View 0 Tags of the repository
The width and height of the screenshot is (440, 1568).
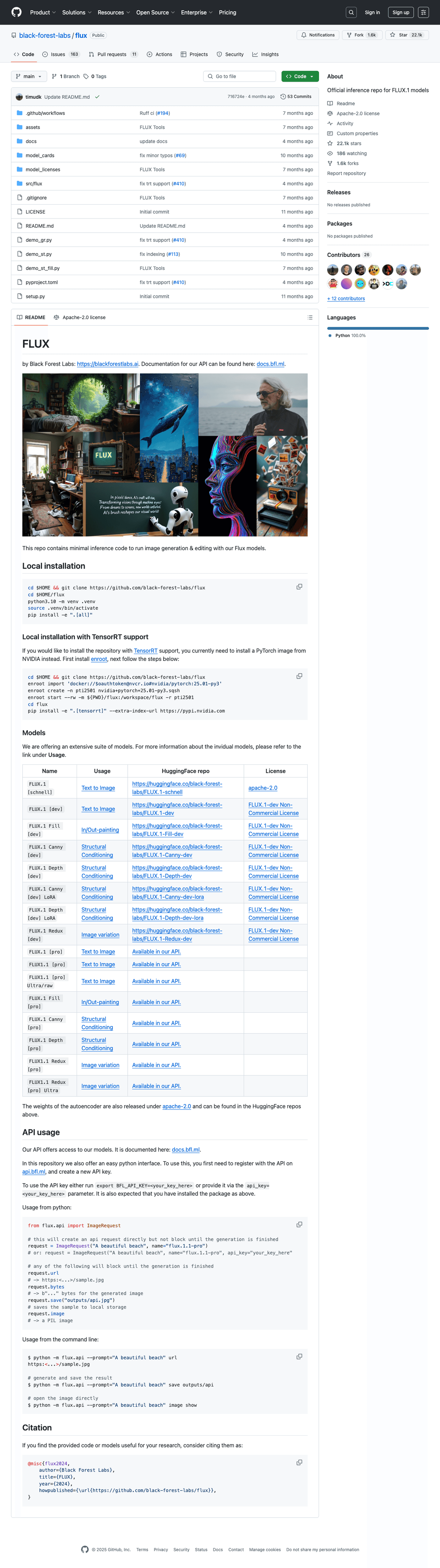pyautogui.click(x=95, y=77)
